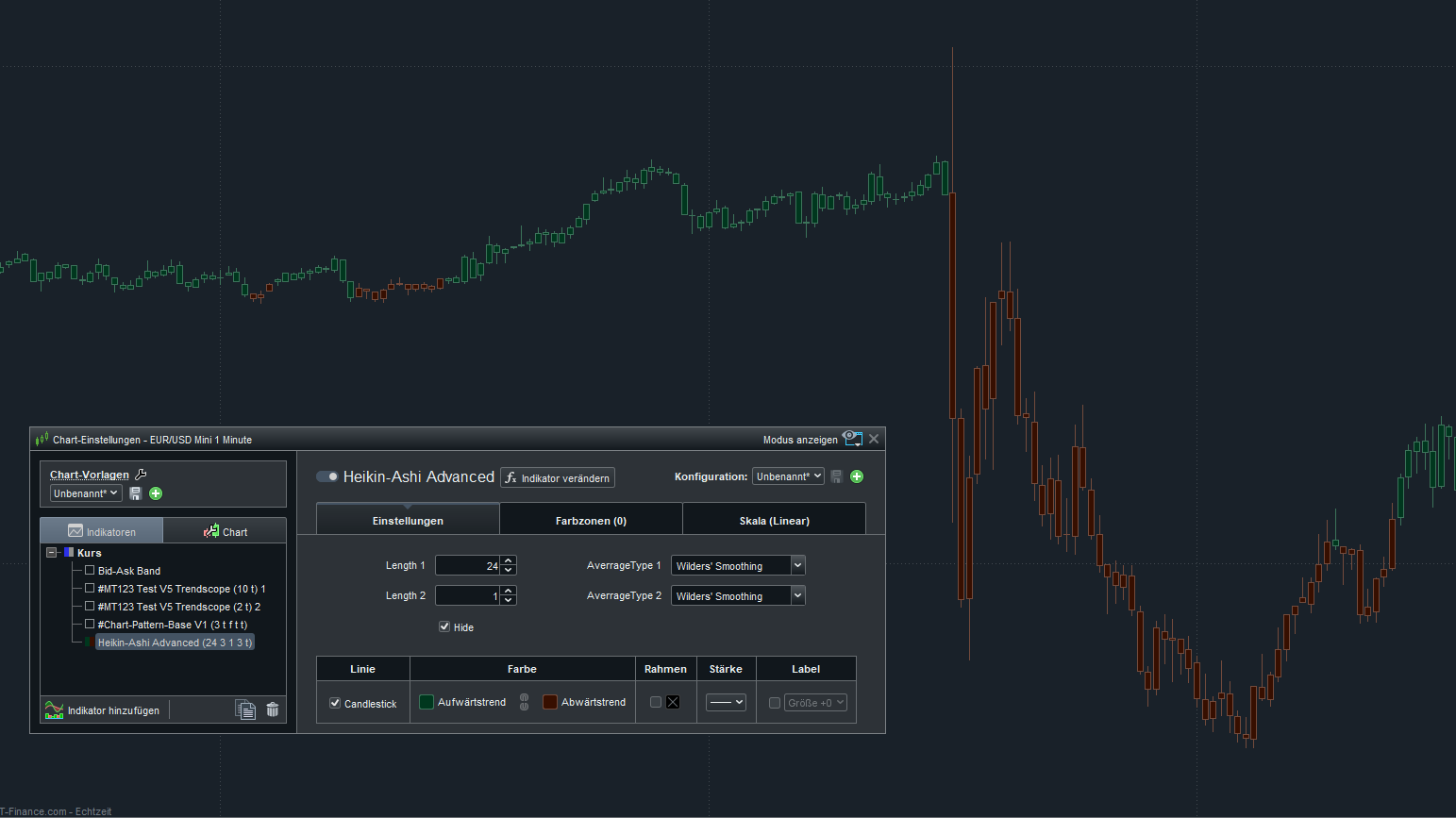Increase Length 2 value with up arrow
The image size is (1456, 818).
click(x=509, y=592)
